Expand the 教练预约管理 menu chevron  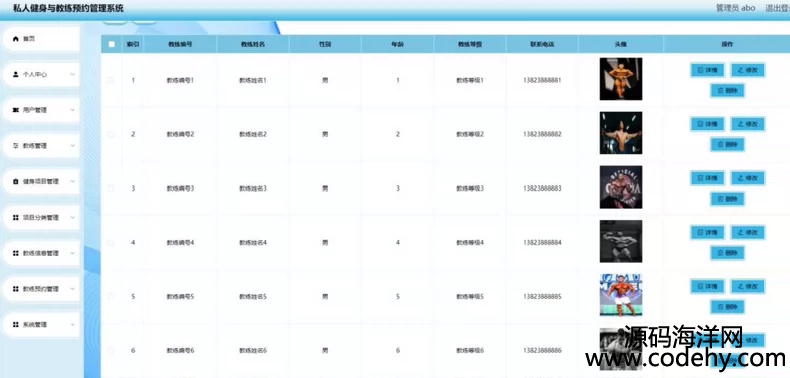coord(73,289)
